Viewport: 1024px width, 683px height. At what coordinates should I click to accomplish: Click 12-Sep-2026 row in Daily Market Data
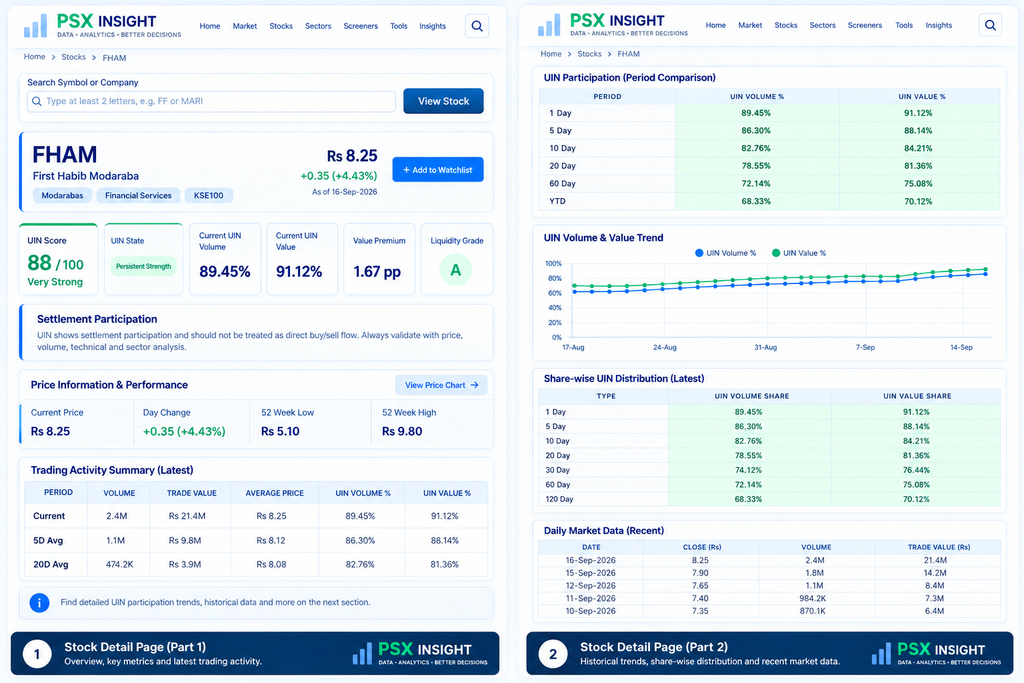click(x=769, y=586)
